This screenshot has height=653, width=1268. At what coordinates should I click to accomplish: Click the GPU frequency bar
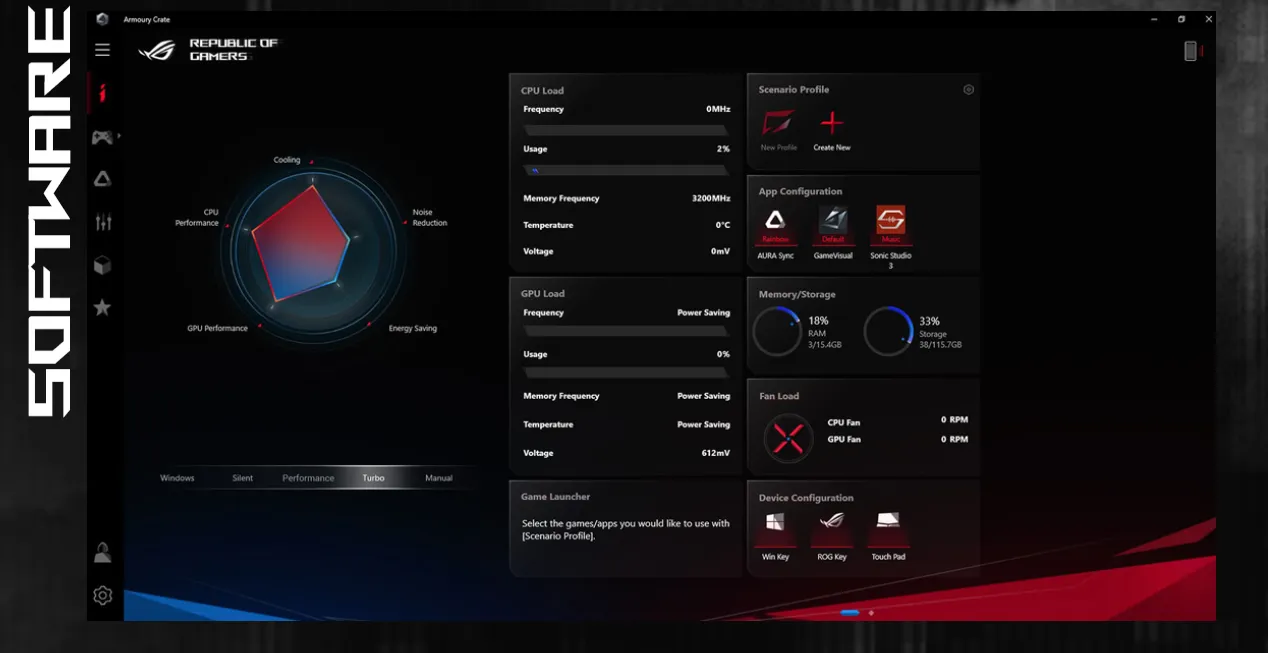click(626, 332)
